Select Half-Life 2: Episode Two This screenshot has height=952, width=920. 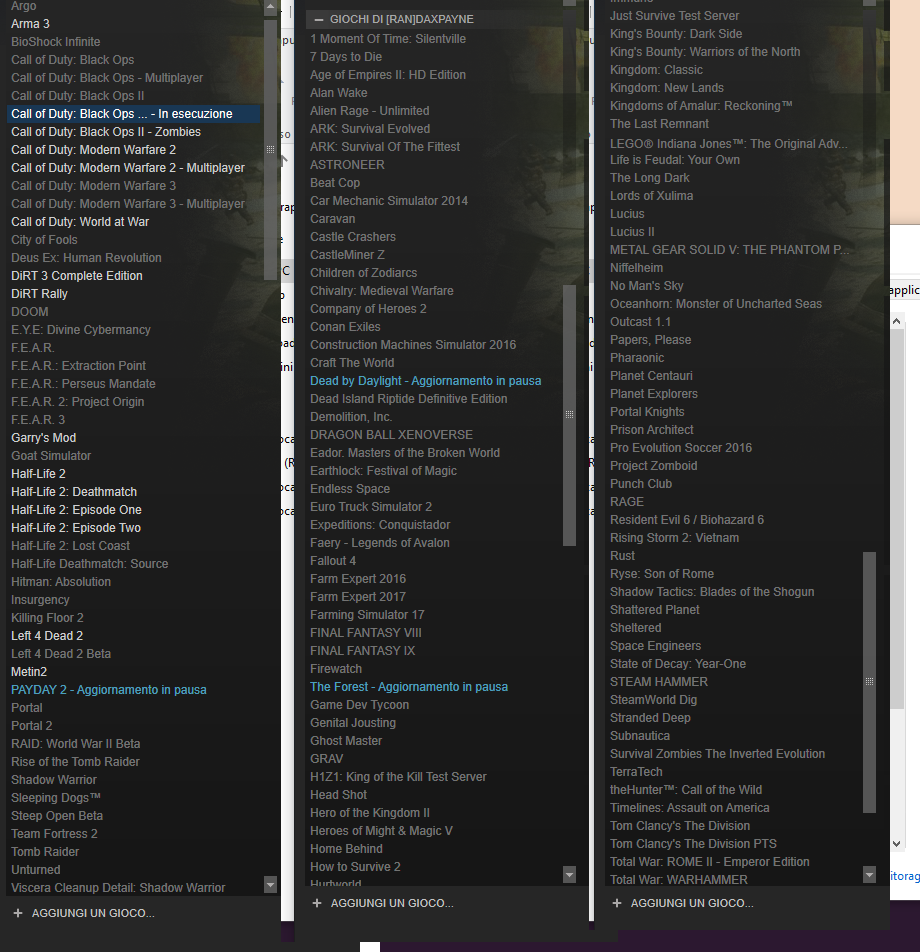[76, 528]
